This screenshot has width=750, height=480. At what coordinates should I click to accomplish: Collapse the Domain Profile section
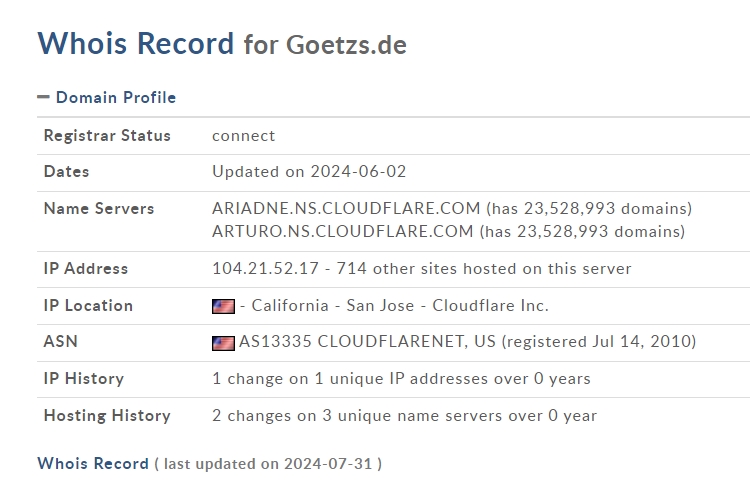(x=44, y=97)
